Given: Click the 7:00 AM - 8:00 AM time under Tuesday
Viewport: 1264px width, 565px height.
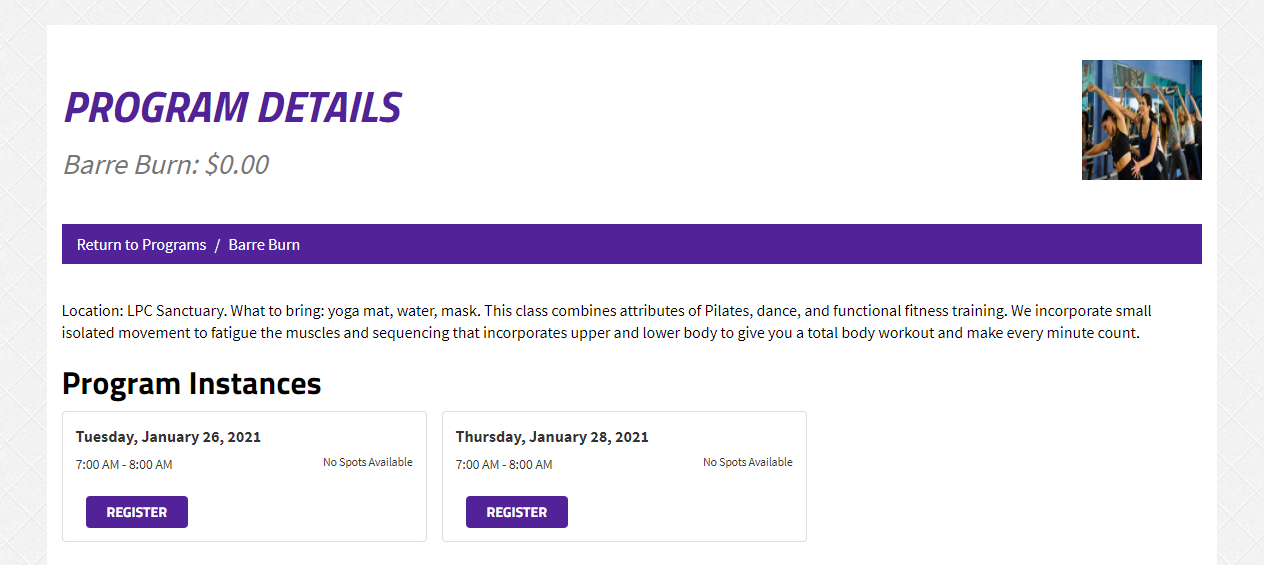Looking at the screenshot, I should point(124,465).
